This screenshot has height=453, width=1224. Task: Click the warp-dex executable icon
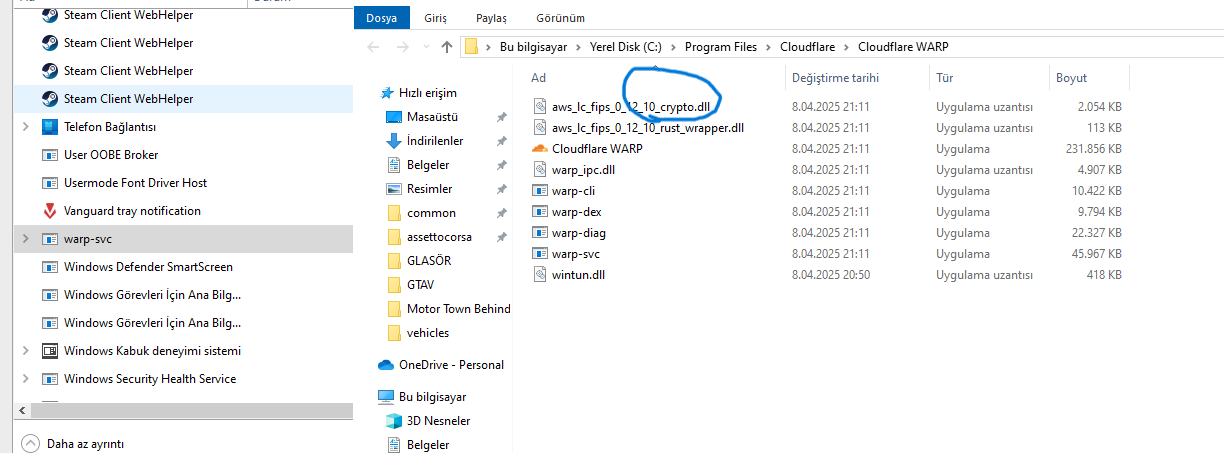[539, 211]
